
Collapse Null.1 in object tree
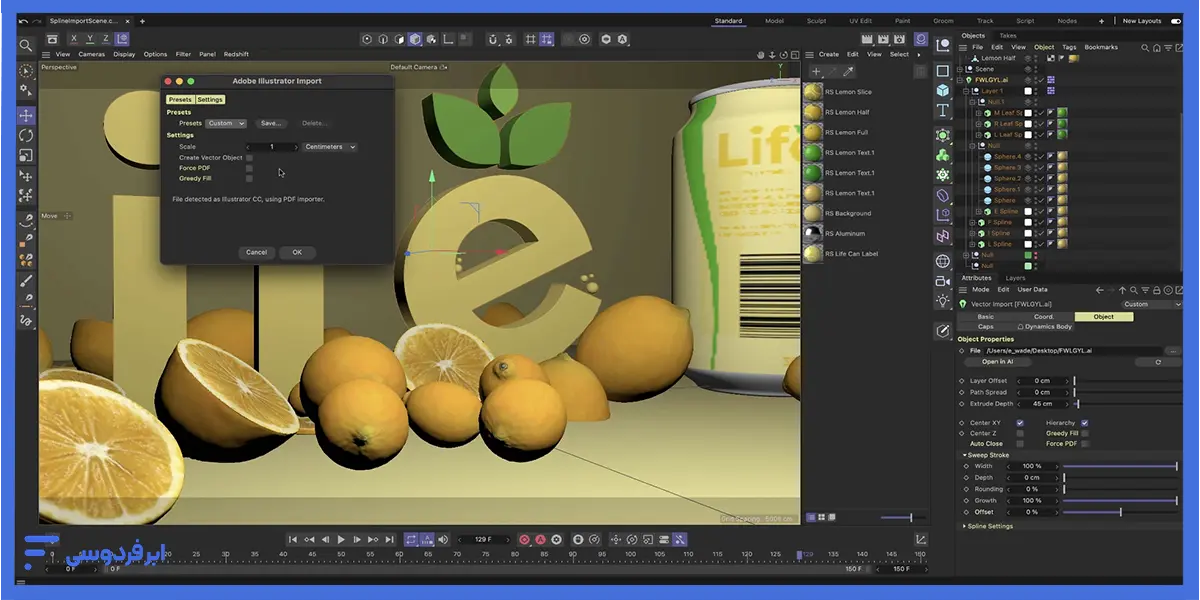coord(972,102)
